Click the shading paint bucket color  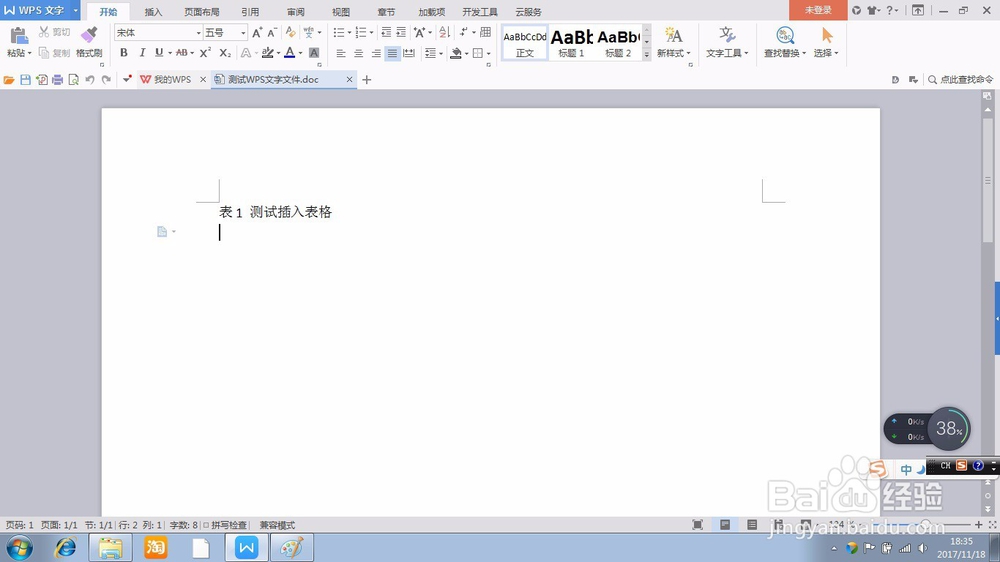pos(456,54)
